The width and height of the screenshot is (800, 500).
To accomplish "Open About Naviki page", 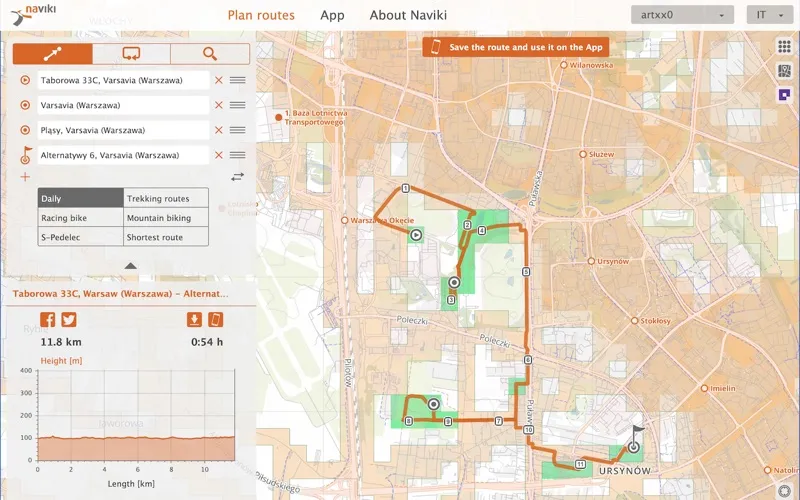I will pos(408,15).
